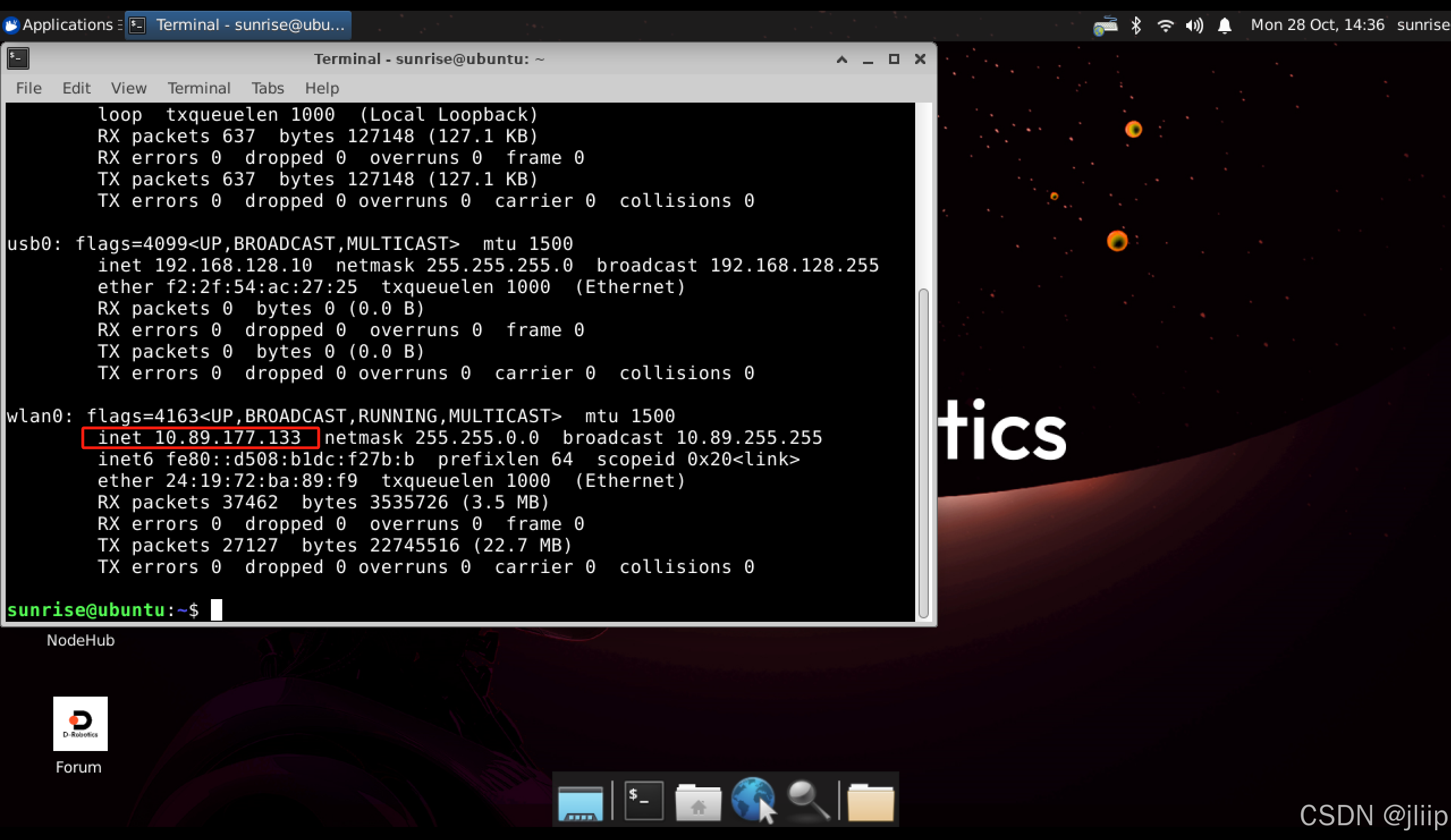
Task: Click the terminal window menu icon
Action: tap(18, 59)
